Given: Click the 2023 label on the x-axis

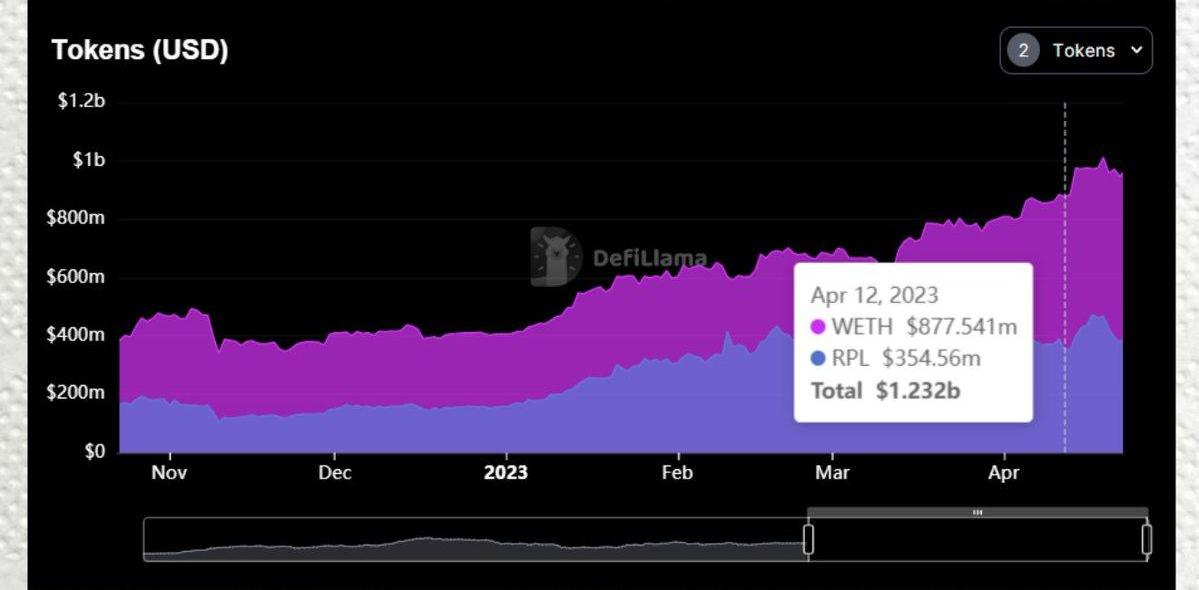Looking at the screenshot, I should coord(505,473).
